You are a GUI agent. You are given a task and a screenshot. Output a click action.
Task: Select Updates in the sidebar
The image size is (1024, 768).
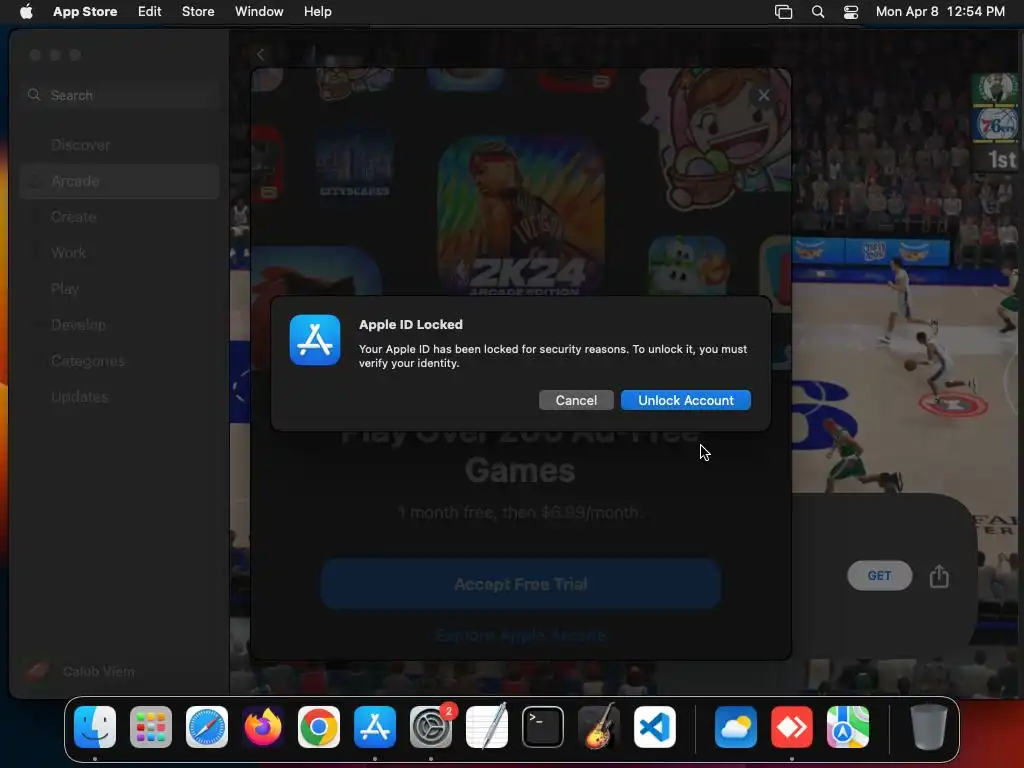tap(120, 396)
